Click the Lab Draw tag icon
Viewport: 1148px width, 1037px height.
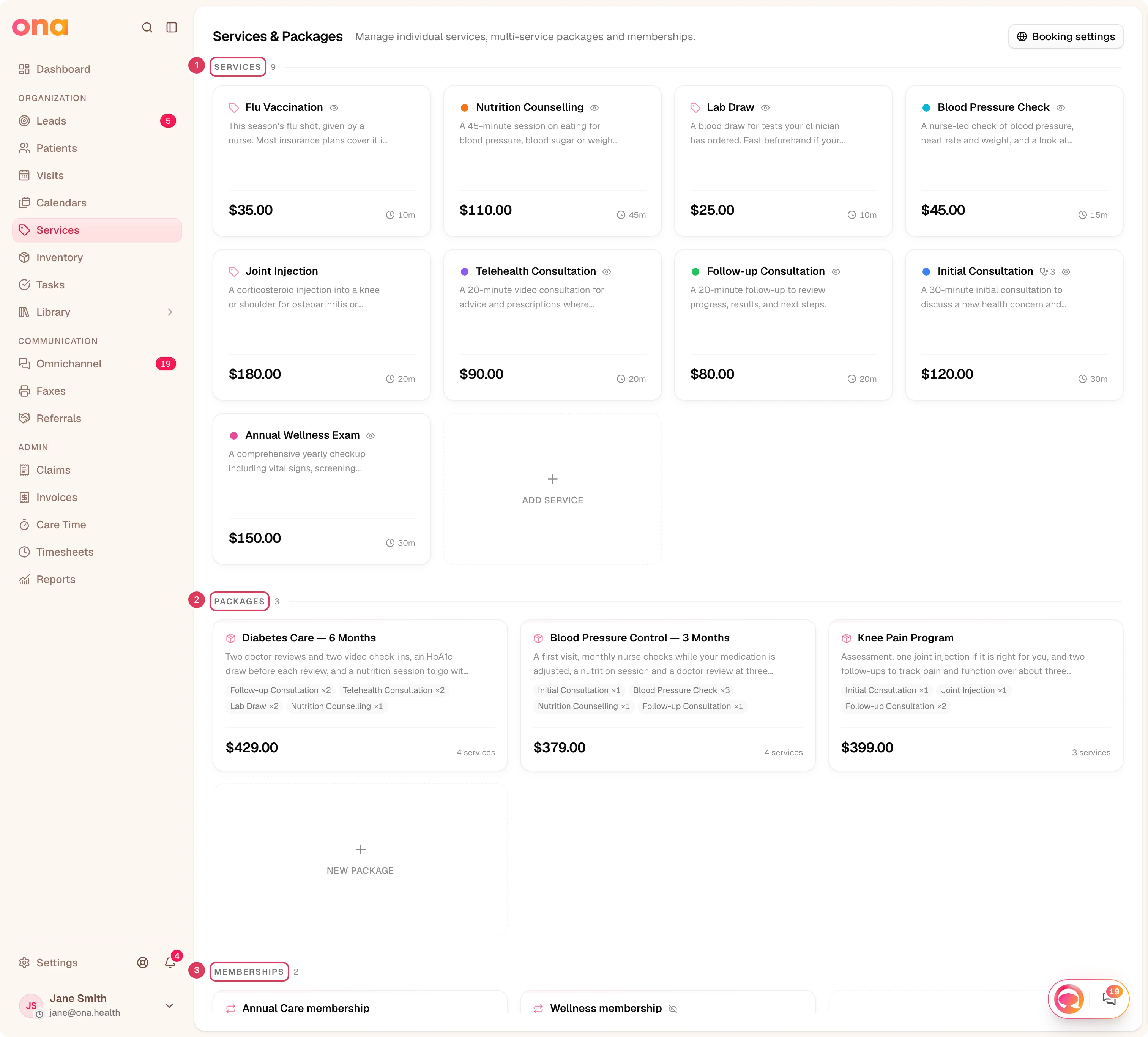click(x=695, y=108)
